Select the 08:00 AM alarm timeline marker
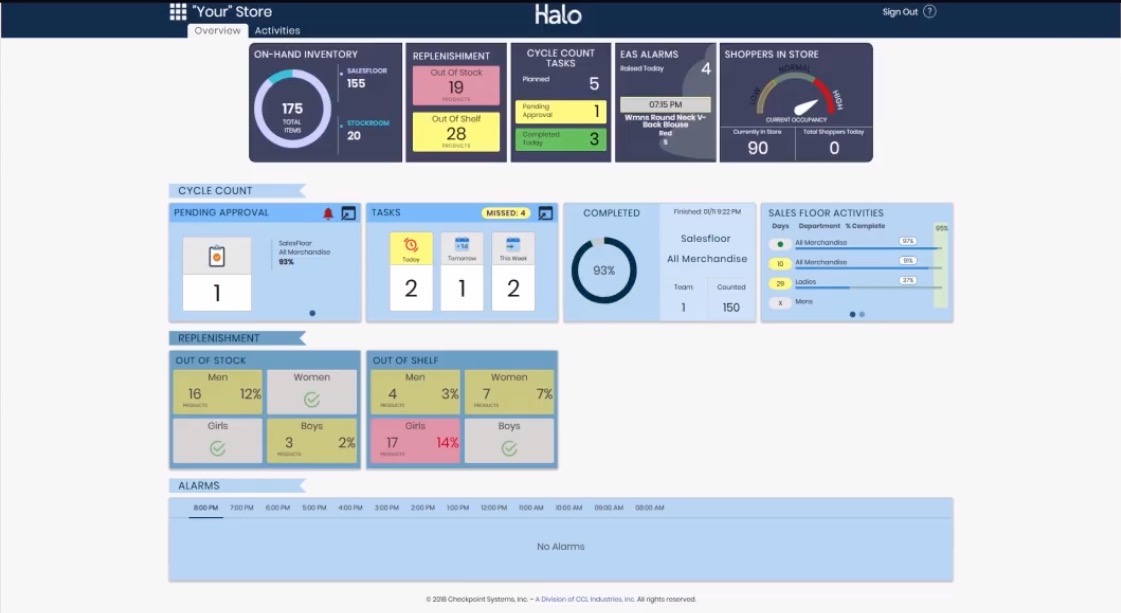The width and height of the screenshot is (1121, 613). click(x=650, y=508)
